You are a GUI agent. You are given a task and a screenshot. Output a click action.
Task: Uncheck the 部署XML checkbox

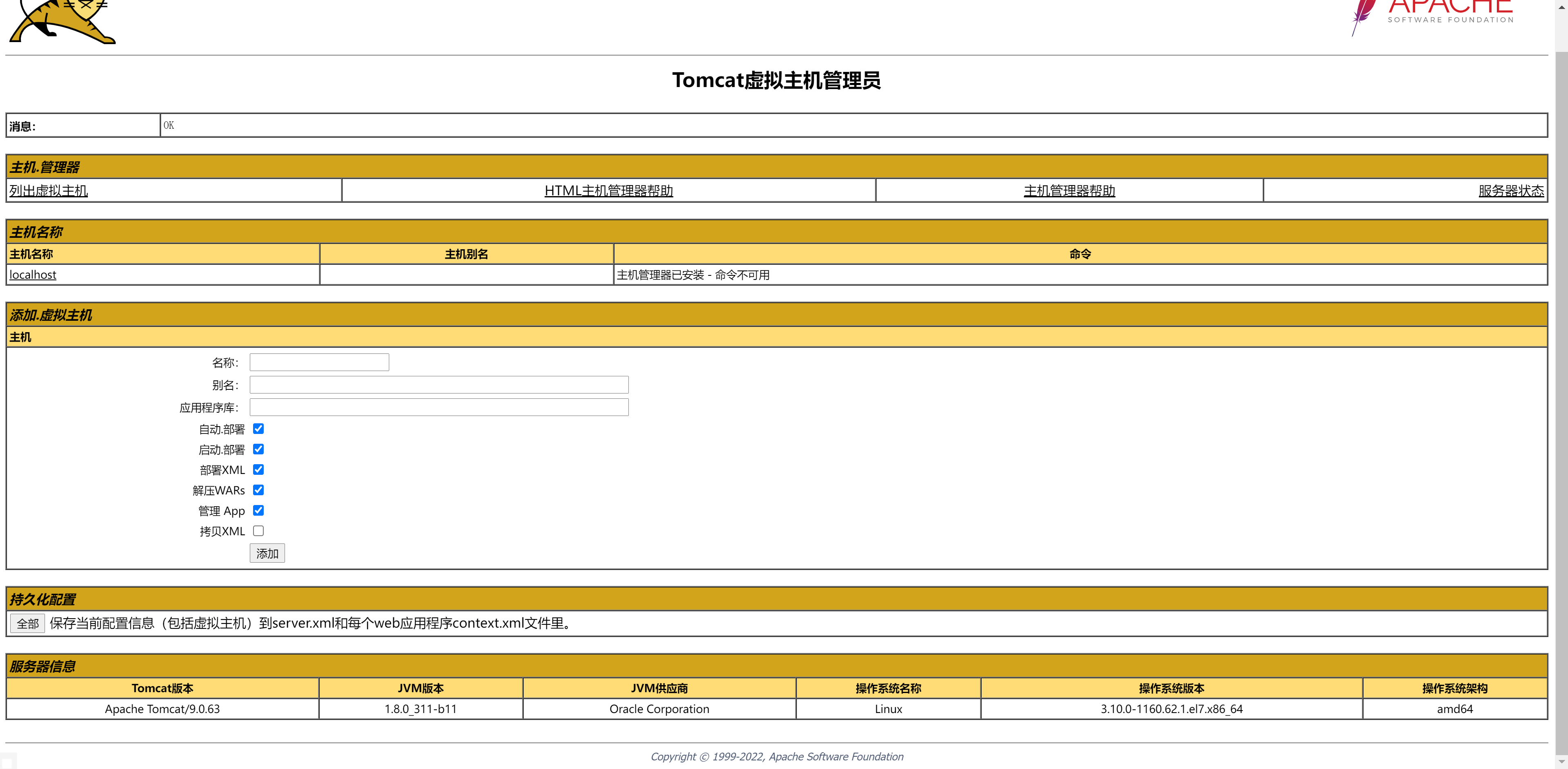[x=259, y=469]
